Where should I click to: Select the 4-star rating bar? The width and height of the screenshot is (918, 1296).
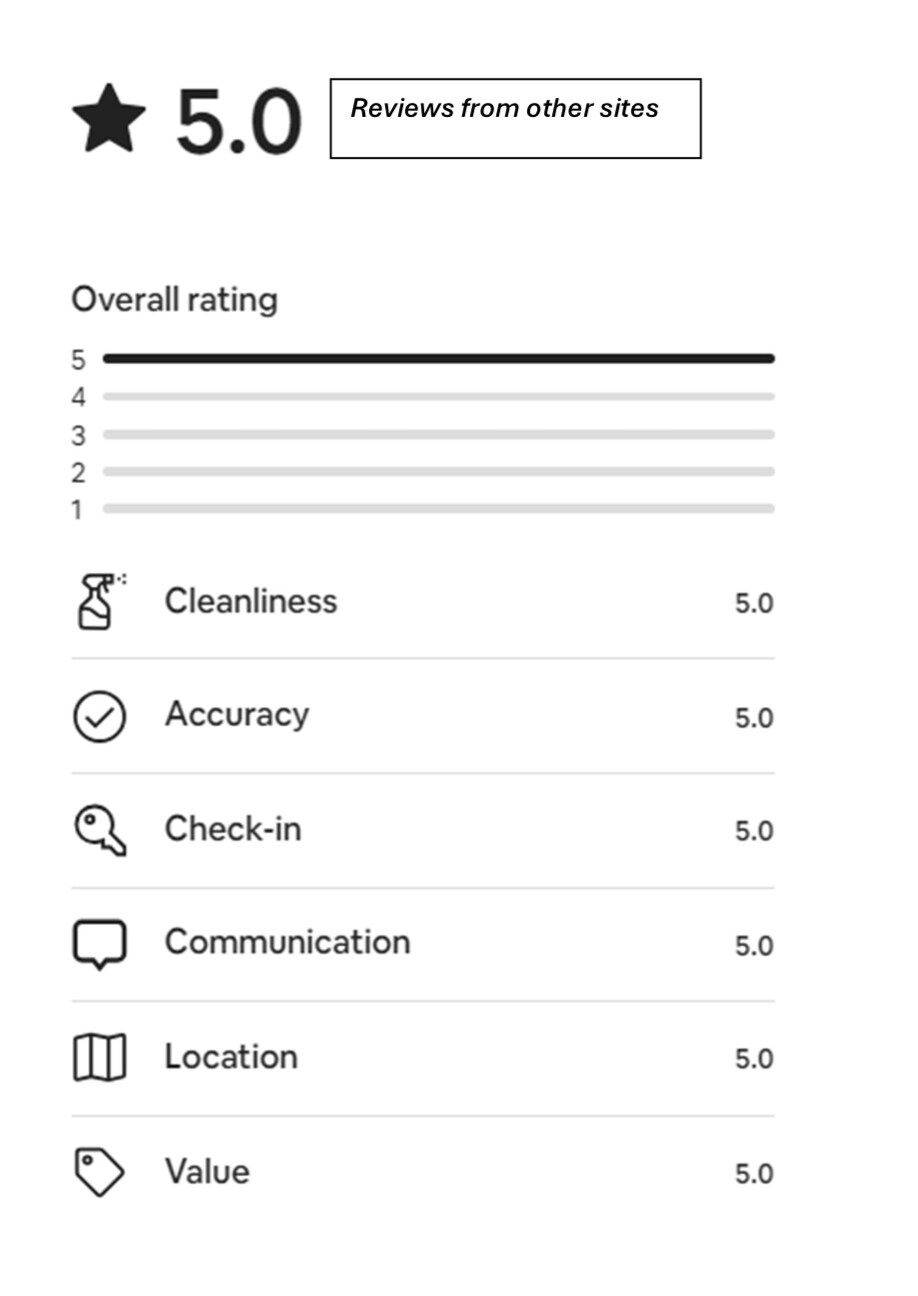438,397
